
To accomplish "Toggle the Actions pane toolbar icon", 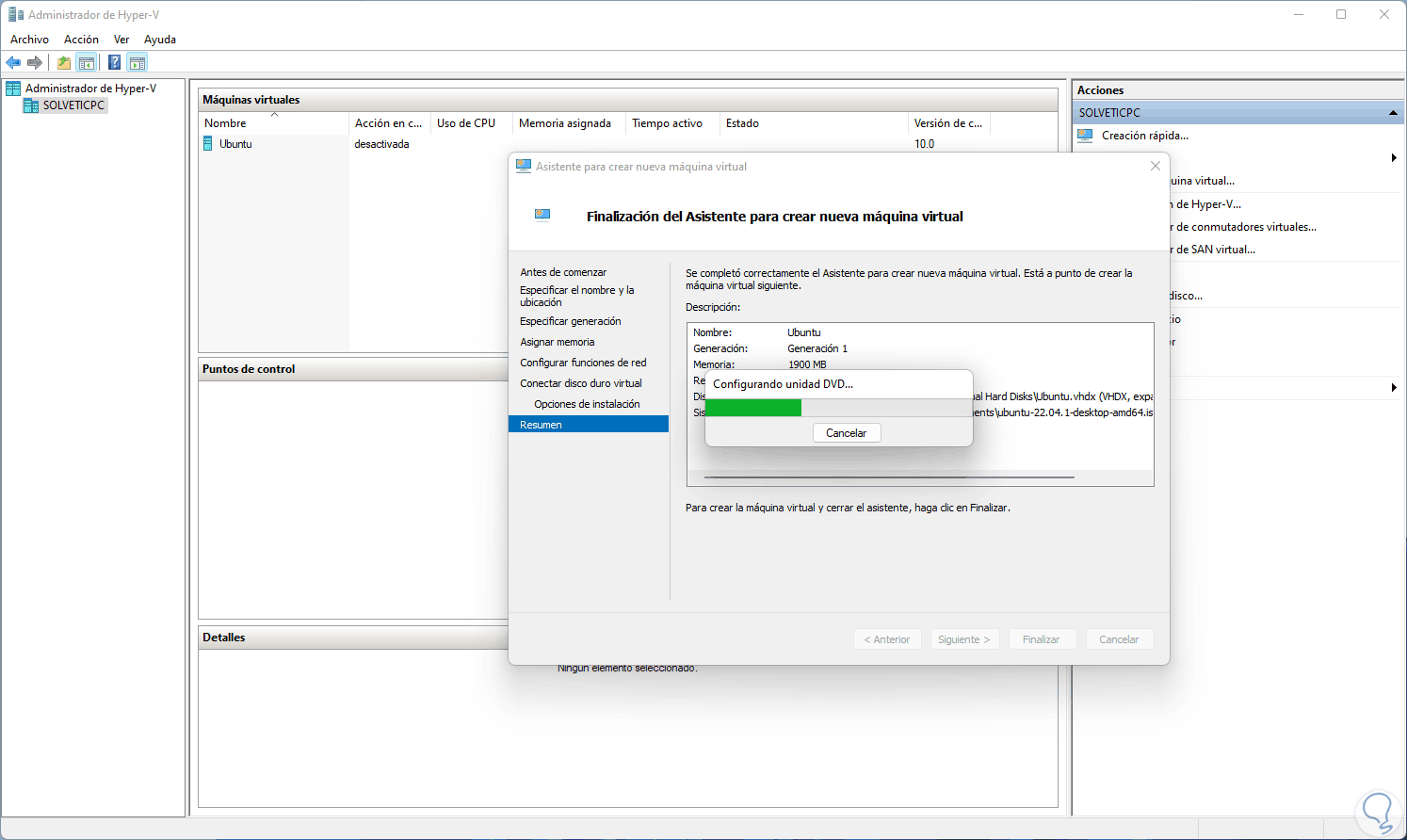I will tap(137, 63).
